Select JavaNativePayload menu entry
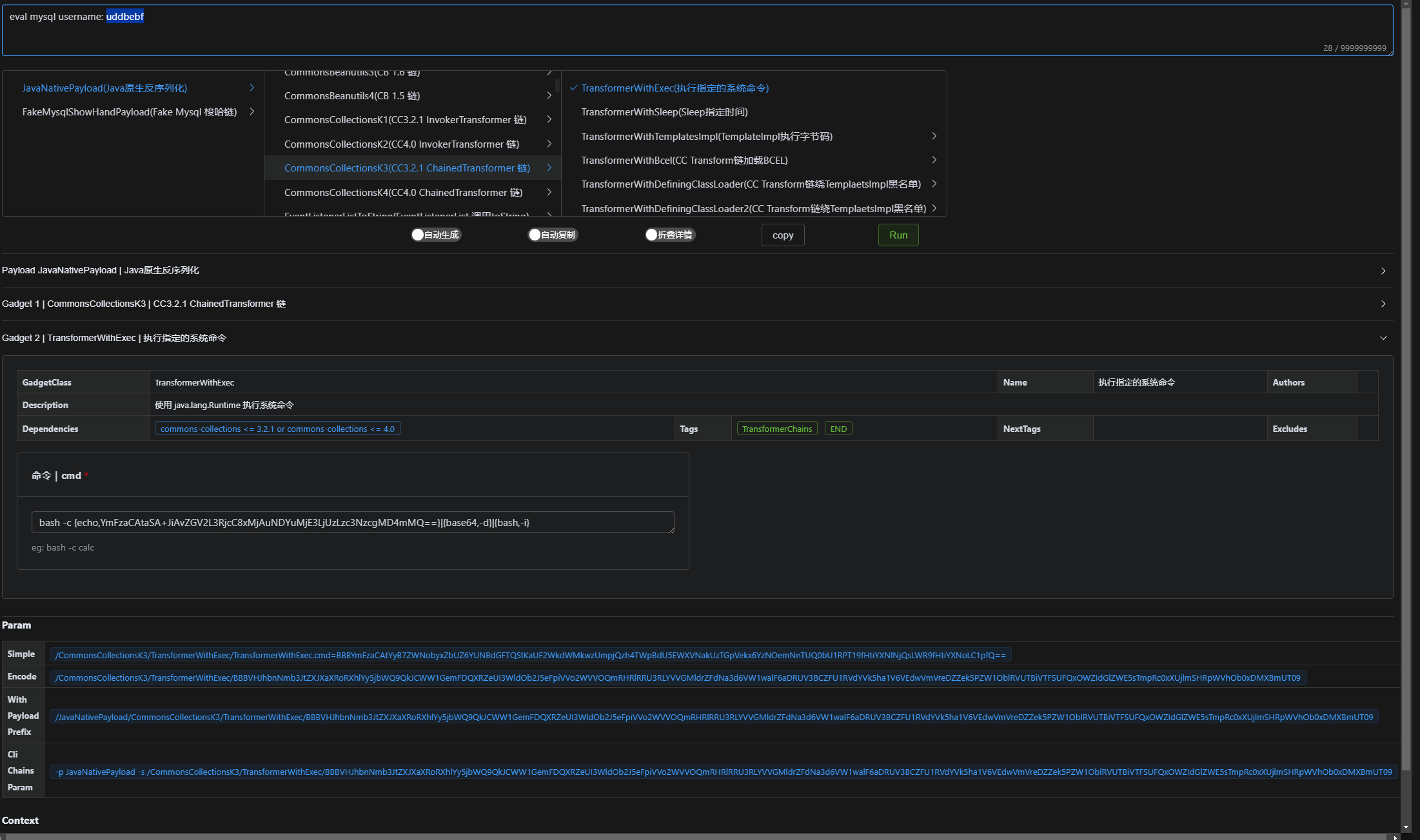 point(133,88)
